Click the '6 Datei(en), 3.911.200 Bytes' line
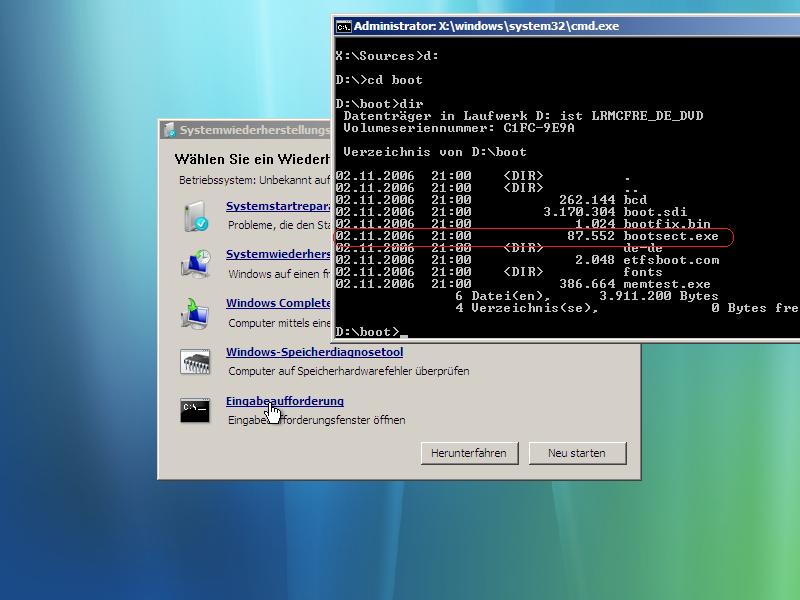This screenshot has width=800, height=600. [587, 296]
